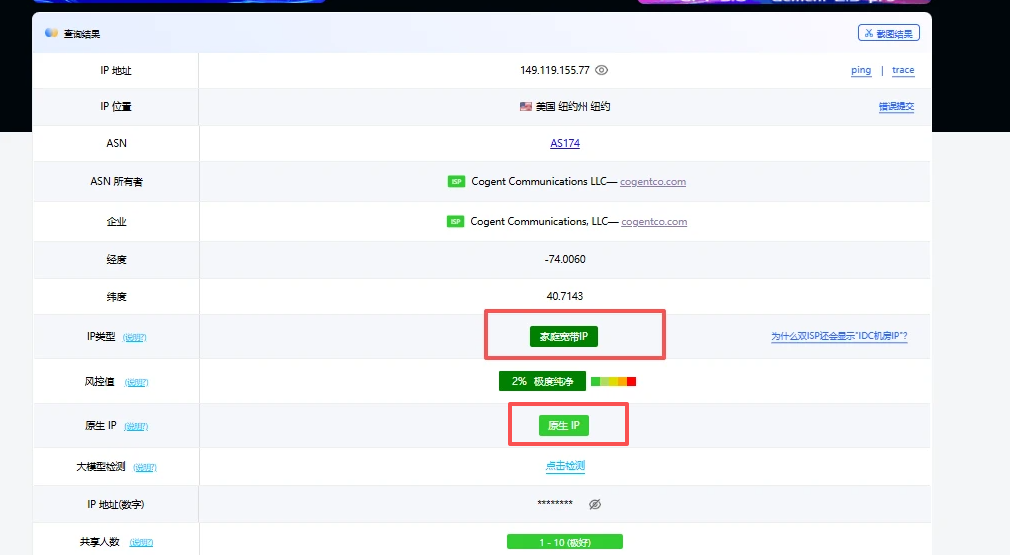This screenshot has height=555, width=1010.
Task: Click the ISP badge in 企业 row
Action: tap(455, 222)
